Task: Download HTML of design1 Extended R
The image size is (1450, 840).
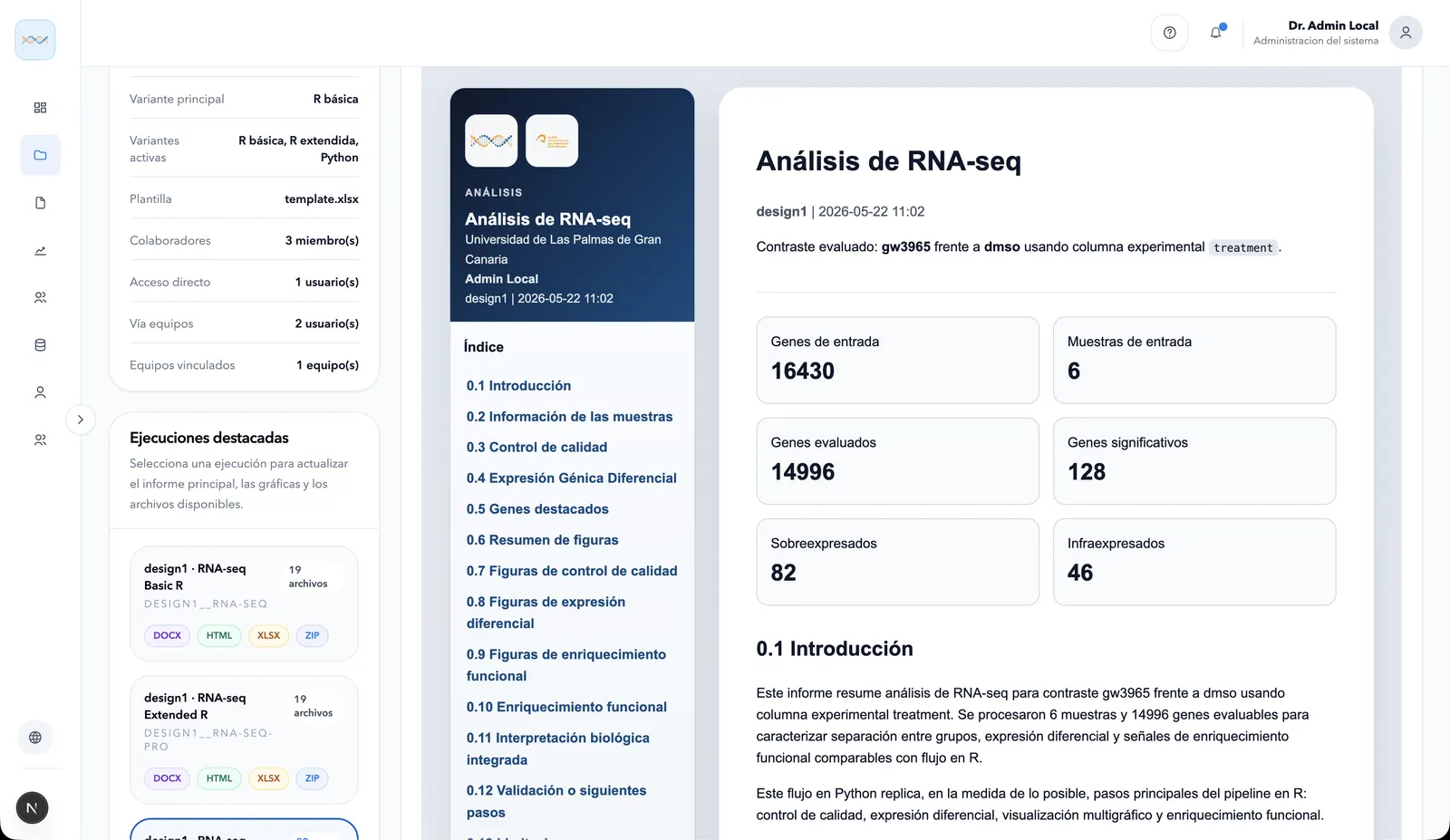Action: (x=219, y=778)
